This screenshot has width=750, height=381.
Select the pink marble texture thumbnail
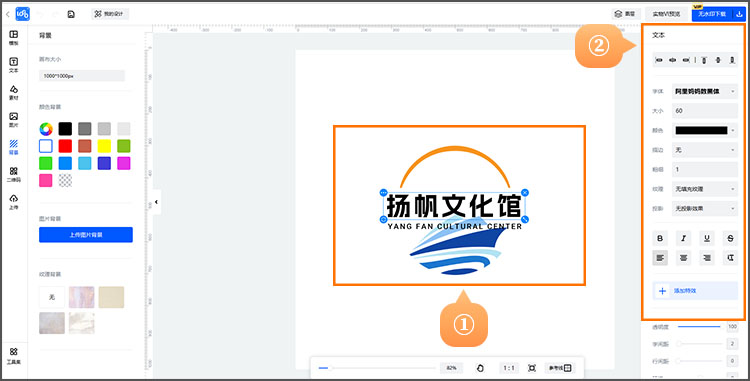pyautogui.click(x=82, y=297)
